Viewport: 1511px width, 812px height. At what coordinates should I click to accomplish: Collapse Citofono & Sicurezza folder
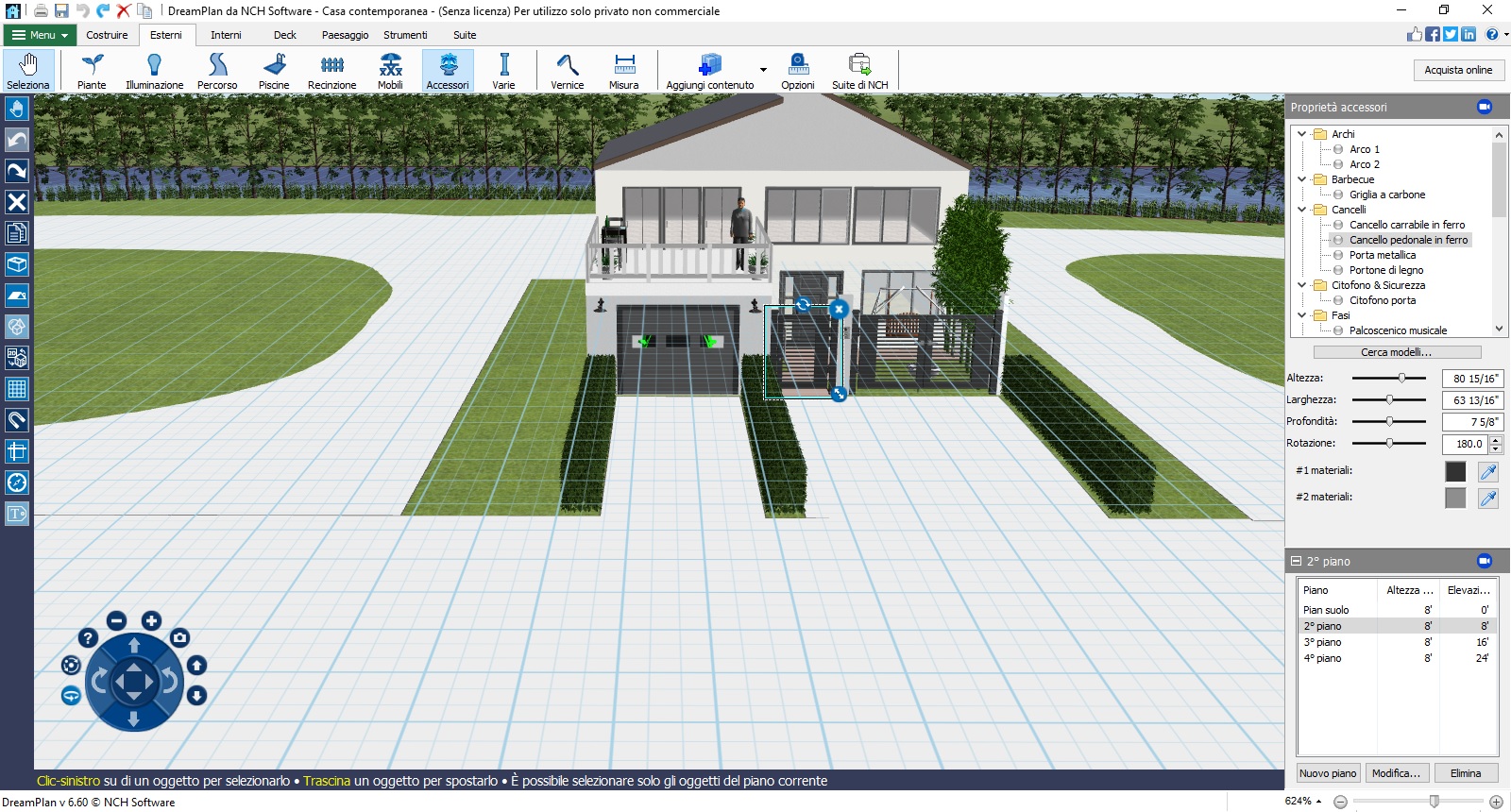tap(1302, 285)
